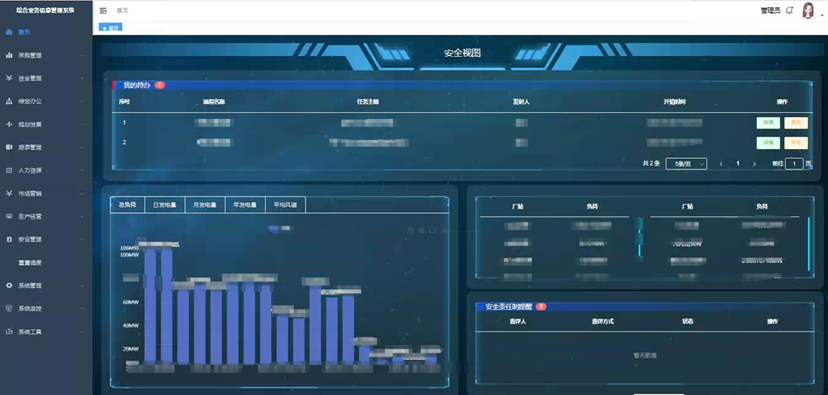Click the go-to page number input field
This screenshot has width=828, height=395.
[794, 164]
